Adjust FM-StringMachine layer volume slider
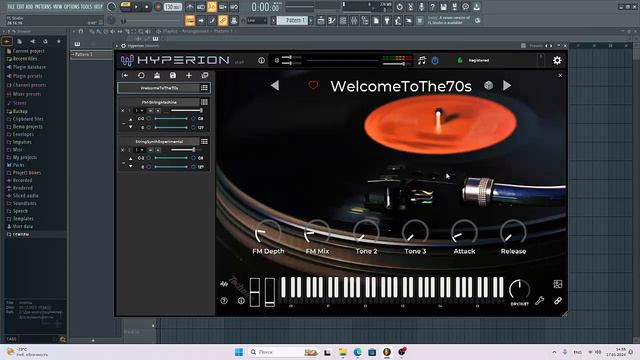Image resolution: width=640 pixels, height=360 pixels. 186,111
